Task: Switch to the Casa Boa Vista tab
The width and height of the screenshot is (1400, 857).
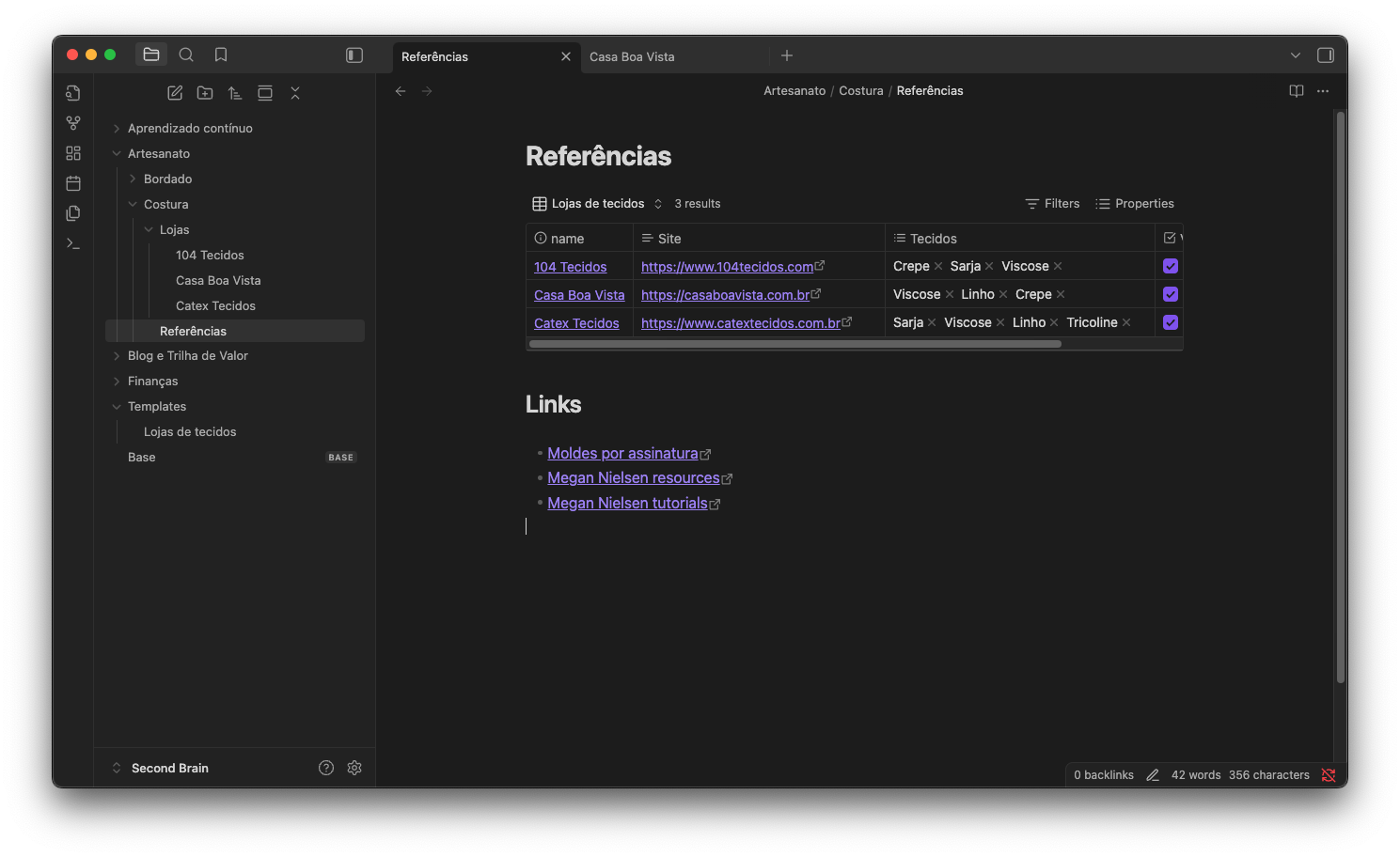Action: (632, 56)
